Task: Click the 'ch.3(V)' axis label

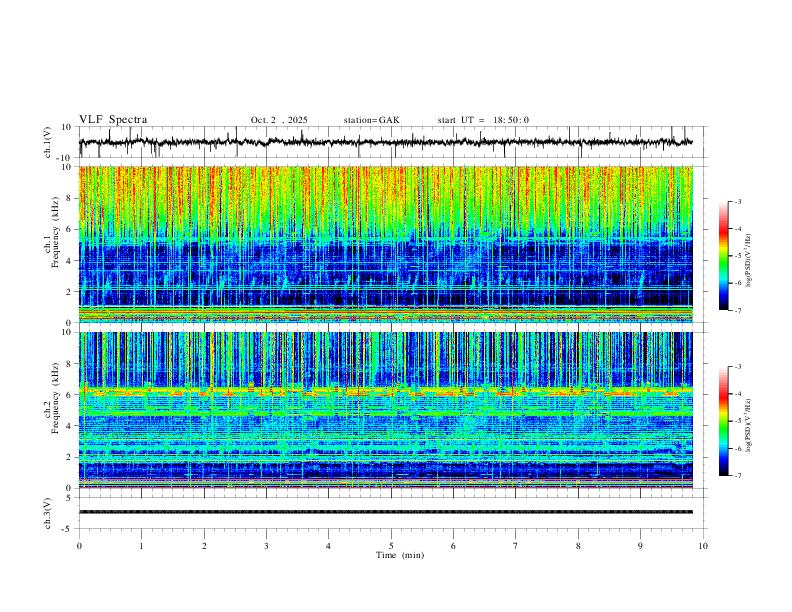Action: [48, 513]
